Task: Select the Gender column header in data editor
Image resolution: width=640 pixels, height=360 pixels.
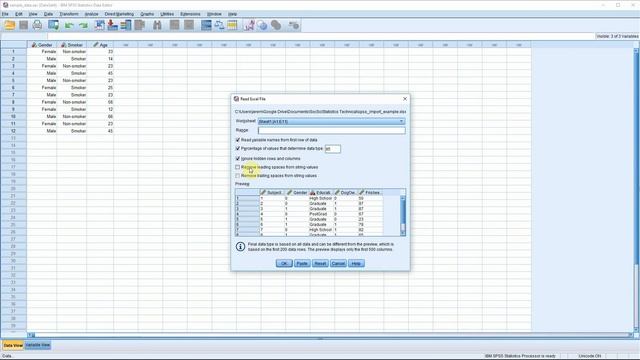Action: [x=42, y=44]
